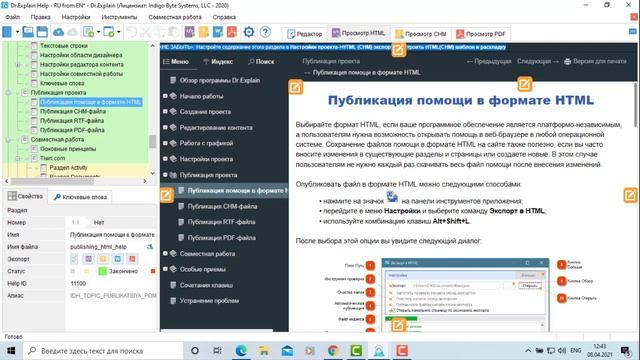The image size is (640, 360).
Task: Click the blue cloud upload icon
Action: pyautogui.click(x=58, y=32)
